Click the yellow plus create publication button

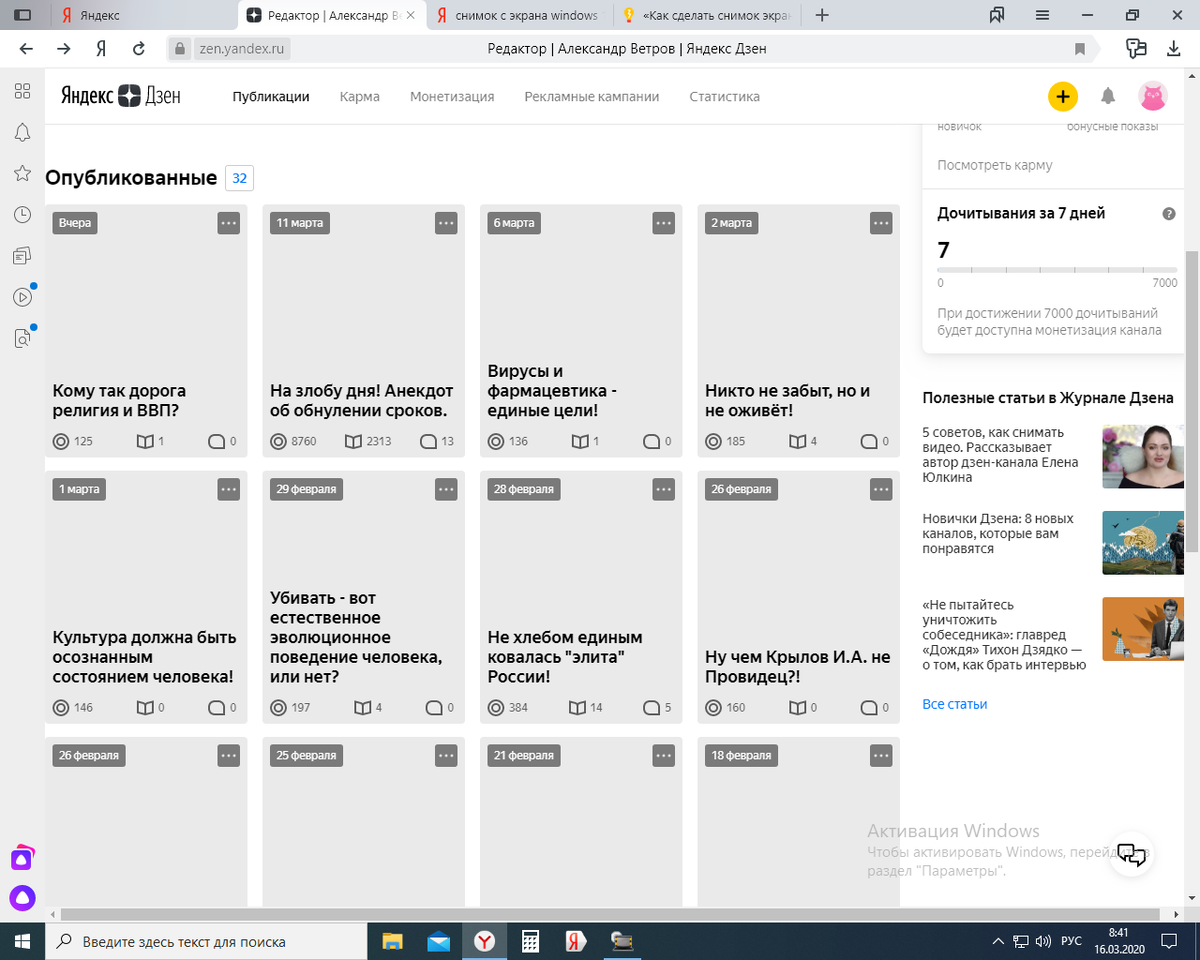(x=1062, y=97)
